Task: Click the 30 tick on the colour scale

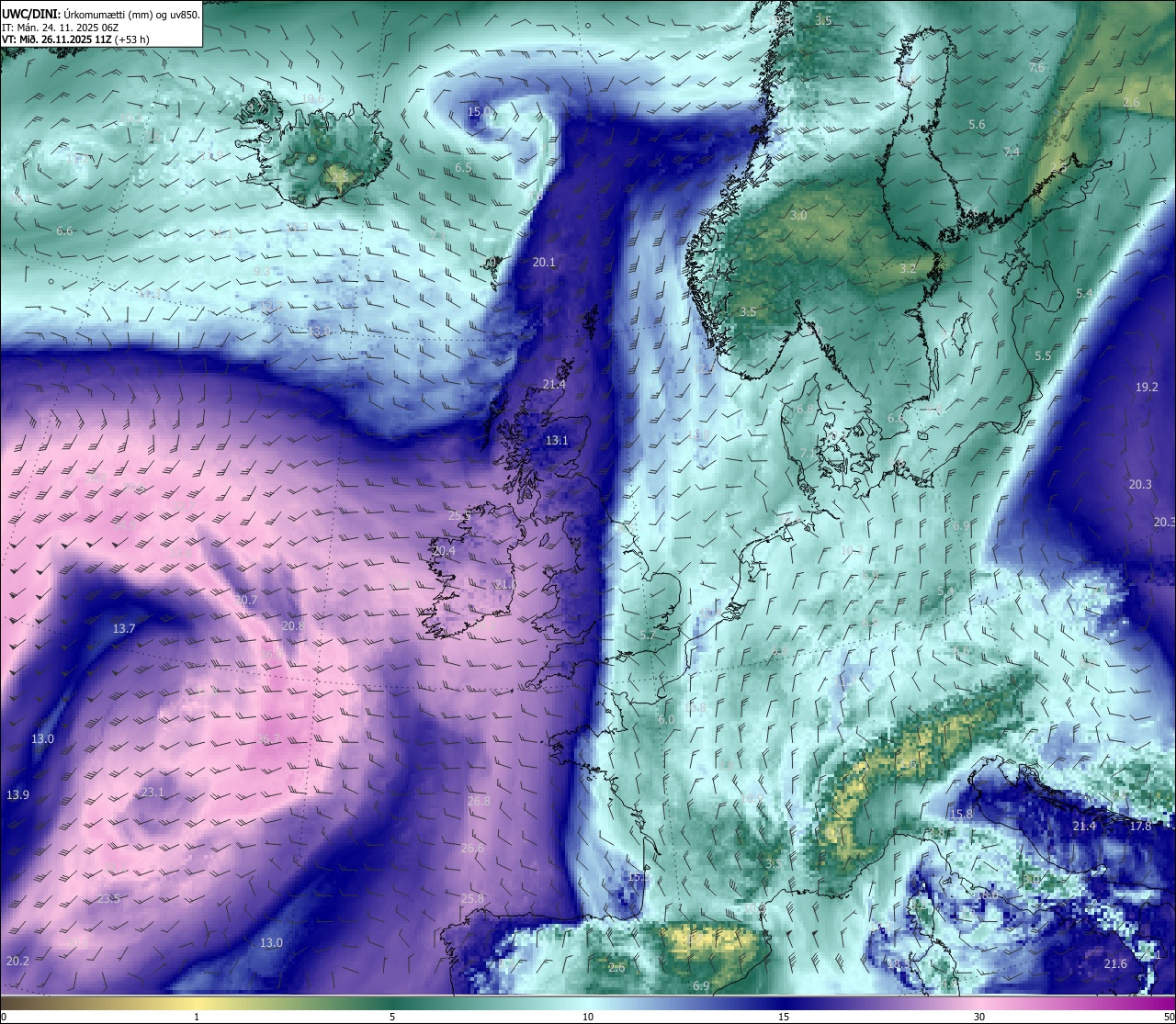Action: click(979, 1017)
